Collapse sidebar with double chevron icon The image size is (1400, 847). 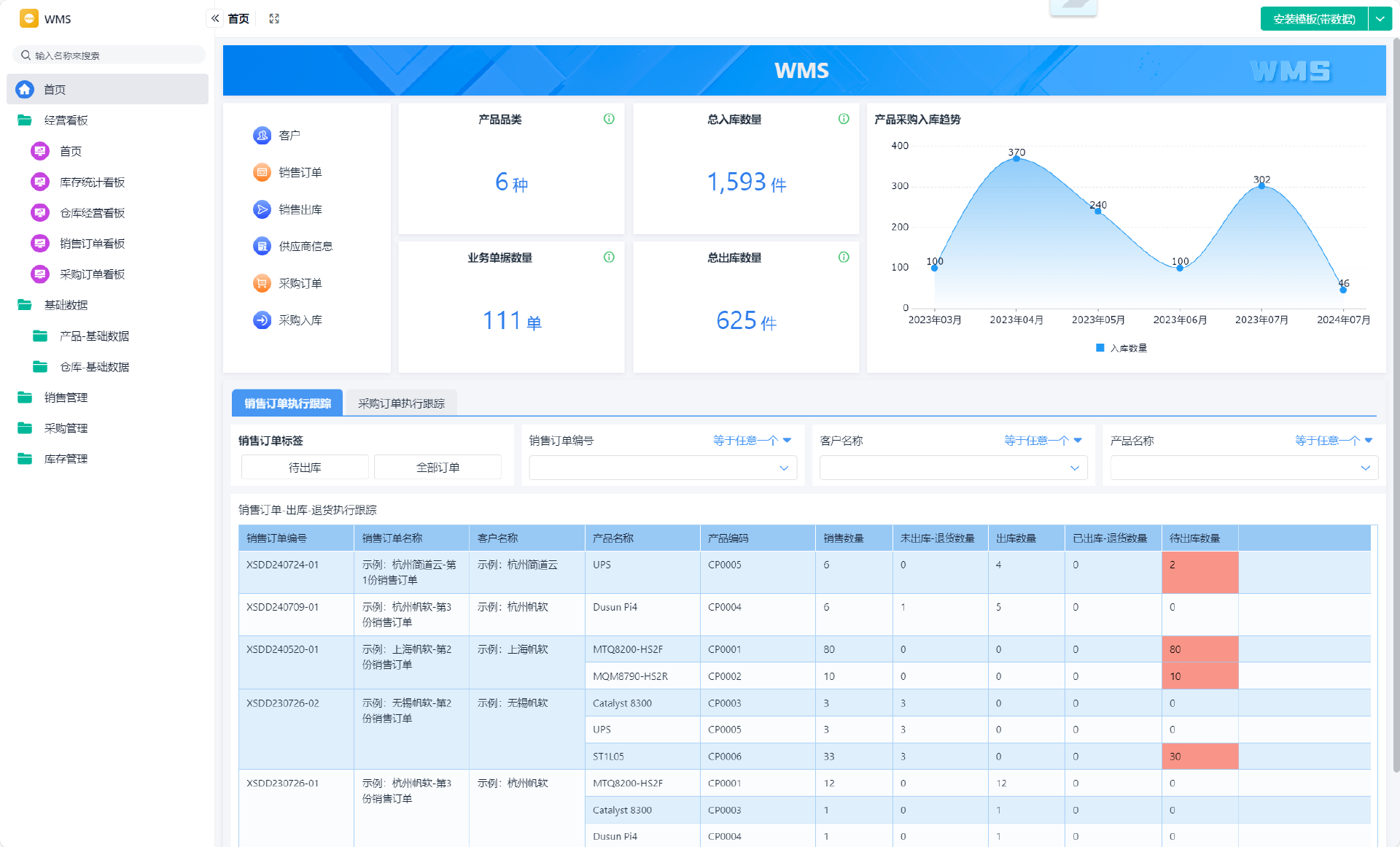coord(215,18)
